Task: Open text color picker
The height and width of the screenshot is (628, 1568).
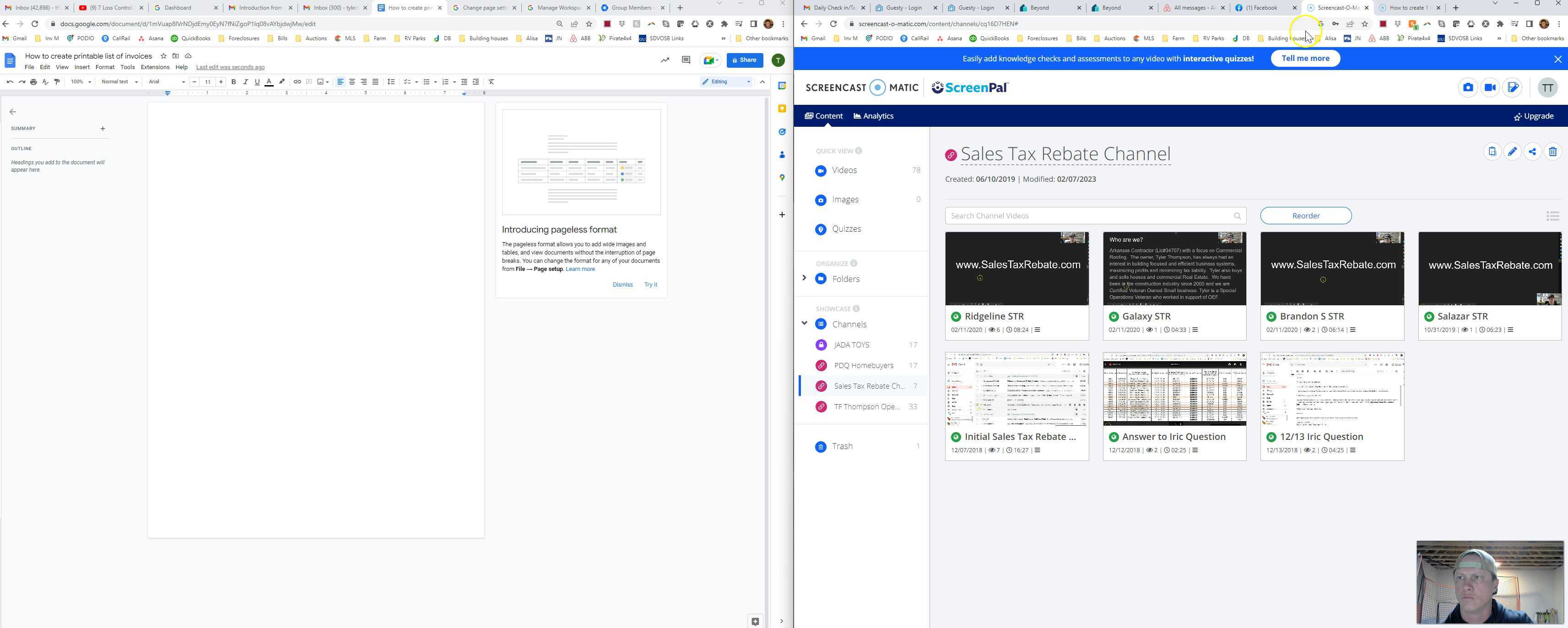Action: click(269, 81)
